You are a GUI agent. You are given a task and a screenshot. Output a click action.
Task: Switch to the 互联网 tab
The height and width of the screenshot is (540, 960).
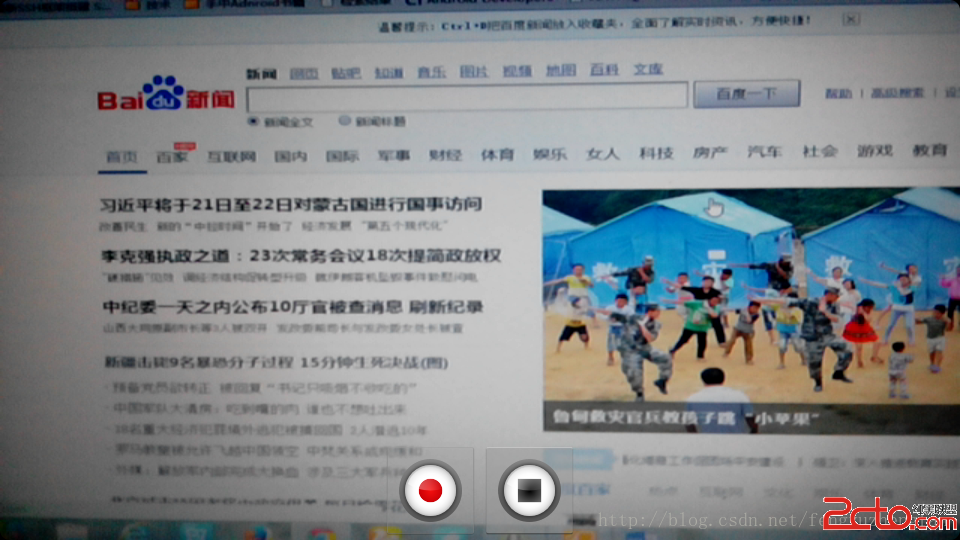click(231, 156)
